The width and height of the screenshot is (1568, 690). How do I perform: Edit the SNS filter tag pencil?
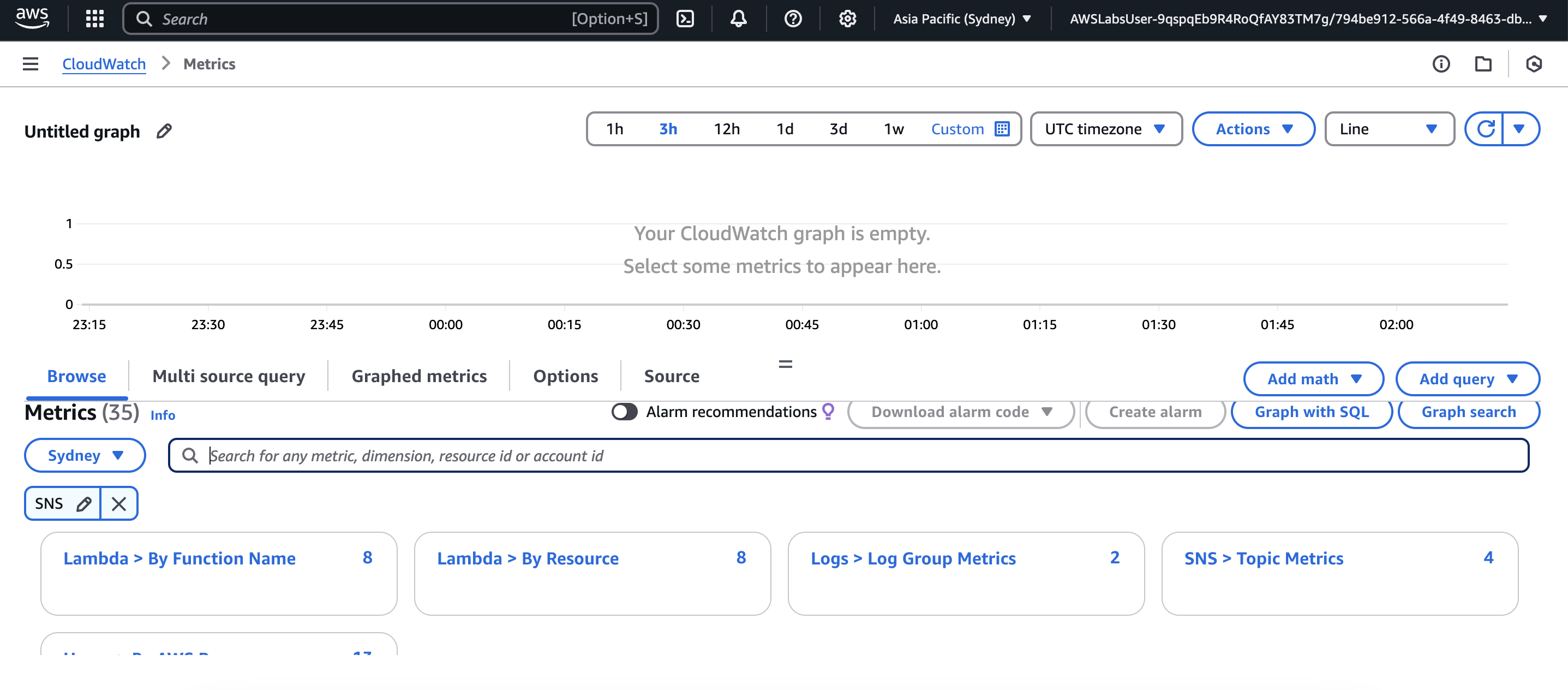[84, 504]
